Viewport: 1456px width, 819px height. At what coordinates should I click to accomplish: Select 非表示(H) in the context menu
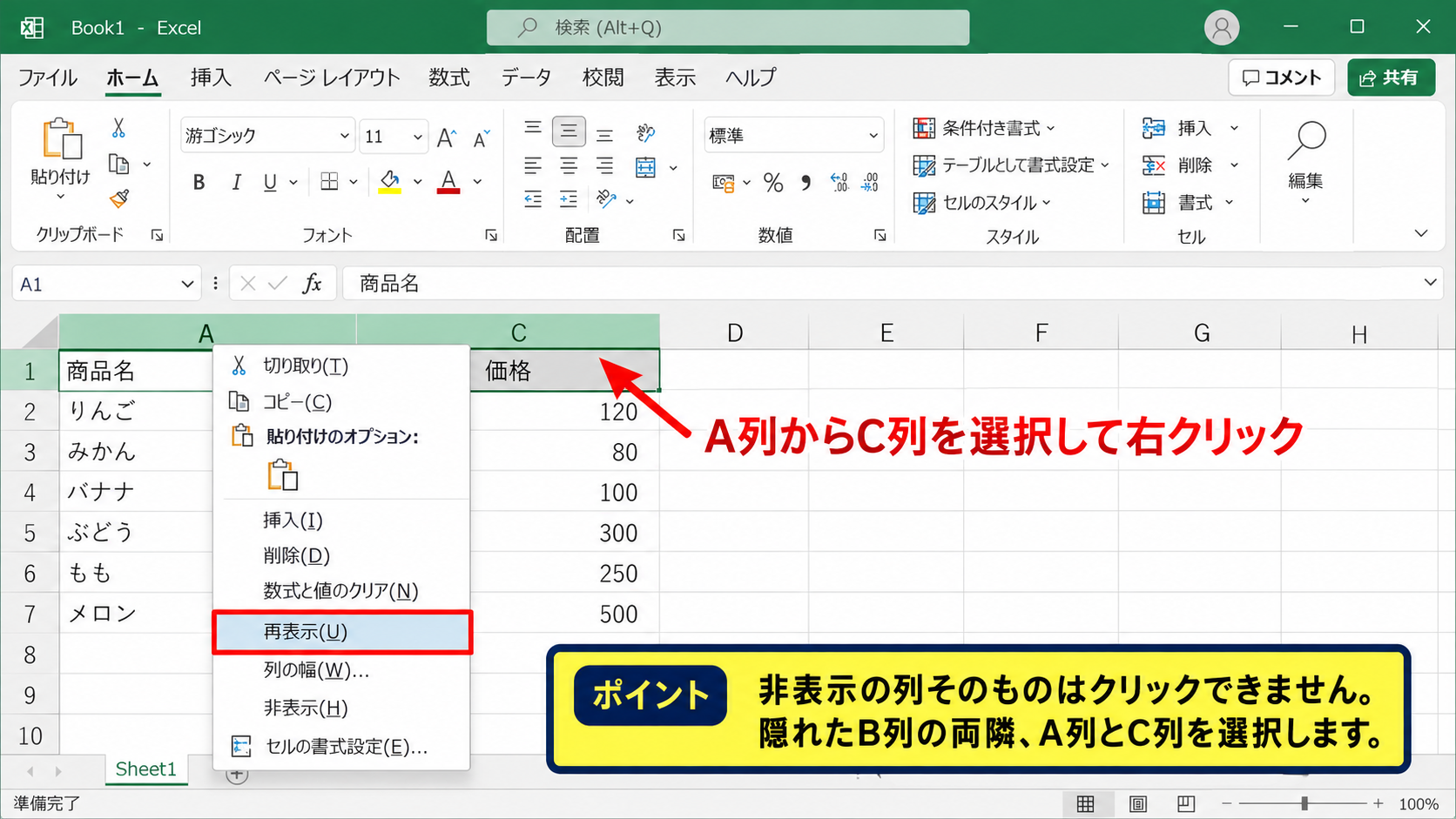pos(342,708)
